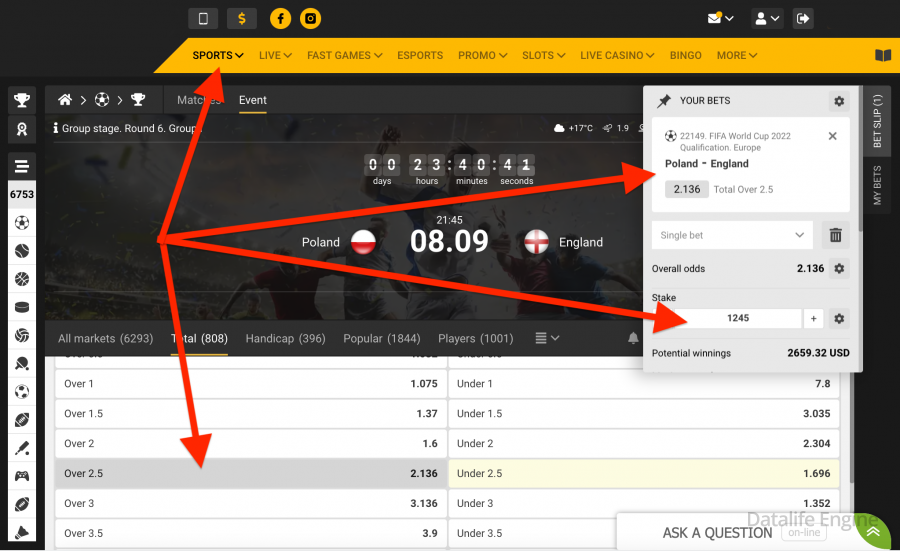Switch to the Event tab
This screenshot has height=551, width=900.
tap(253, 100)
